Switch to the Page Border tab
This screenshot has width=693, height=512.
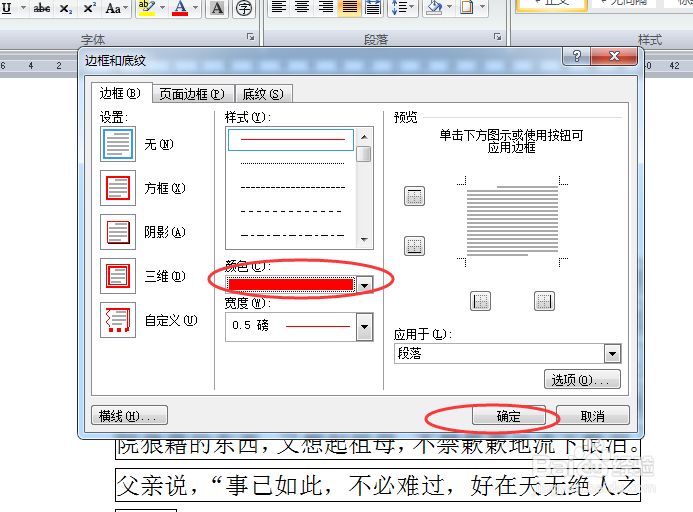pos(192,94)
